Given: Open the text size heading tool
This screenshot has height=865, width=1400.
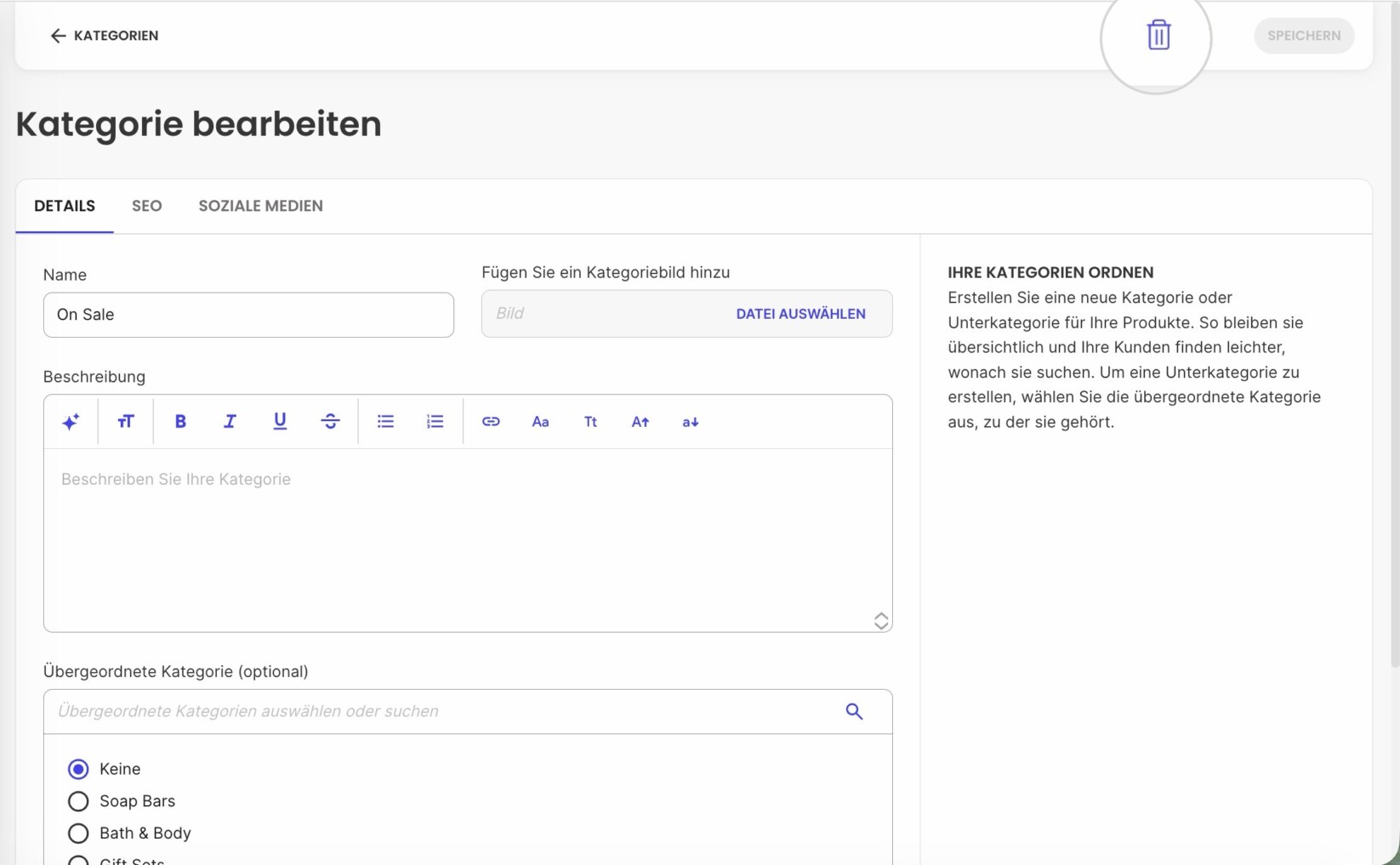Looking at the screenshot, I should (126, 421).
